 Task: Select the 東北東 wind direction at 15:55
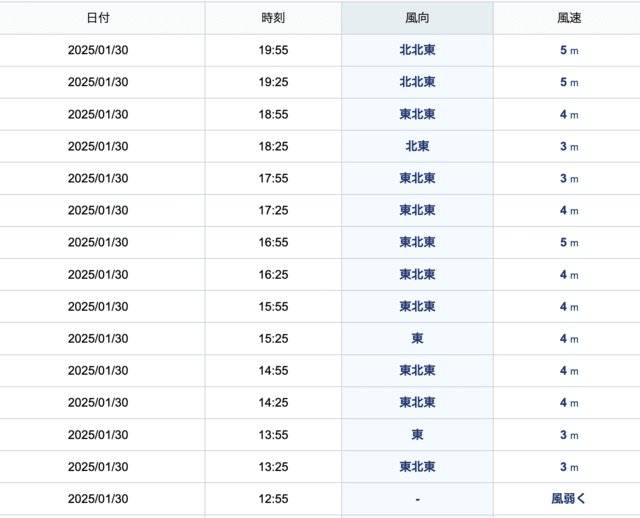pos(417,307)
